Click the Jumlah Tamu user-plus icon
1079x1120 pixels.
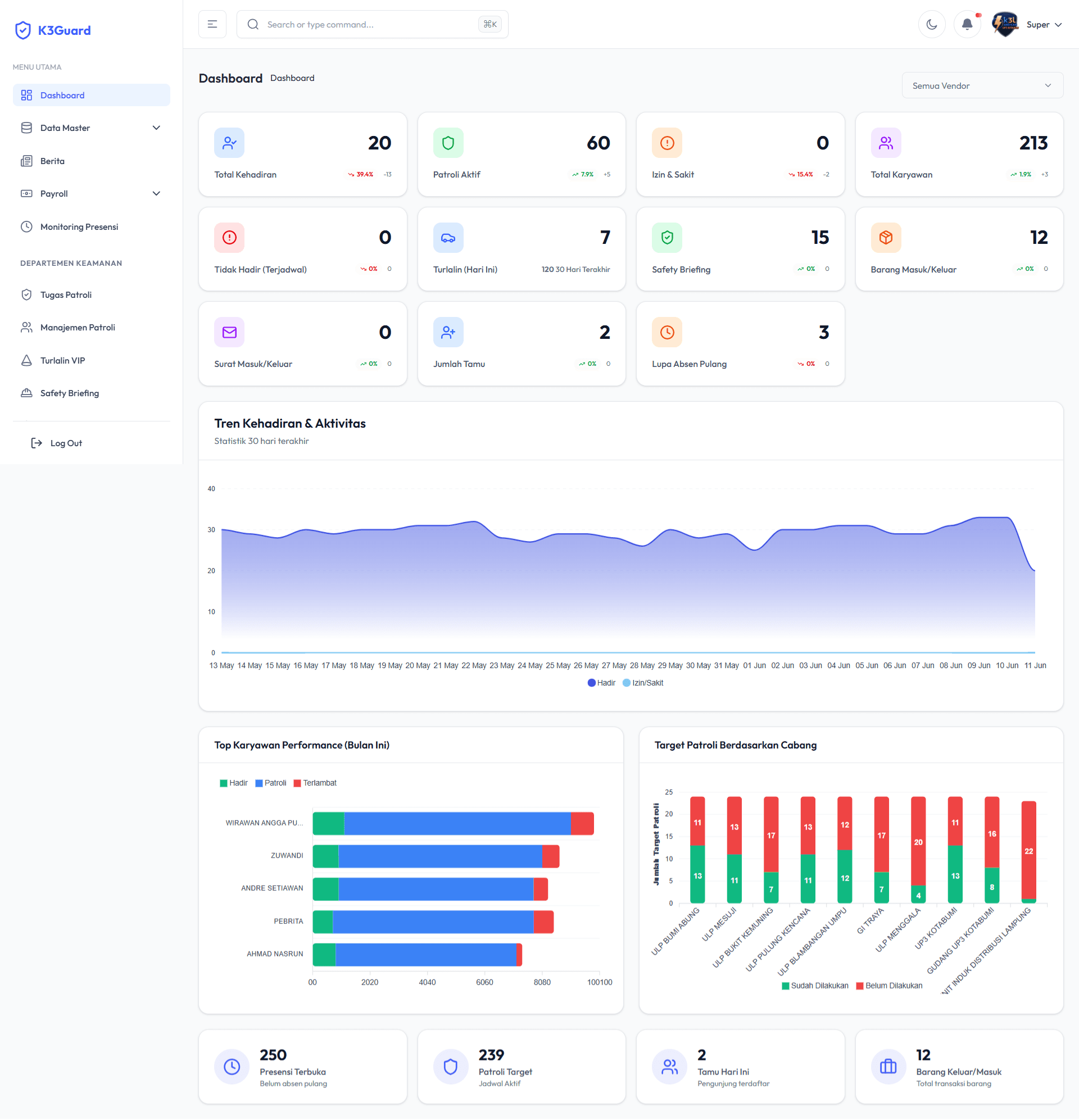coord(448,333)
